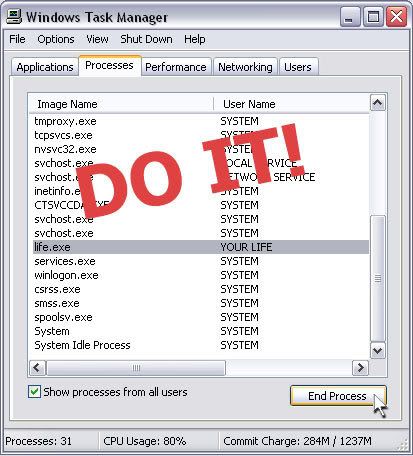Screen dimensions: 413x456
Task: Click the horizontal scrollbar thumb
Action: pos(136,368)
